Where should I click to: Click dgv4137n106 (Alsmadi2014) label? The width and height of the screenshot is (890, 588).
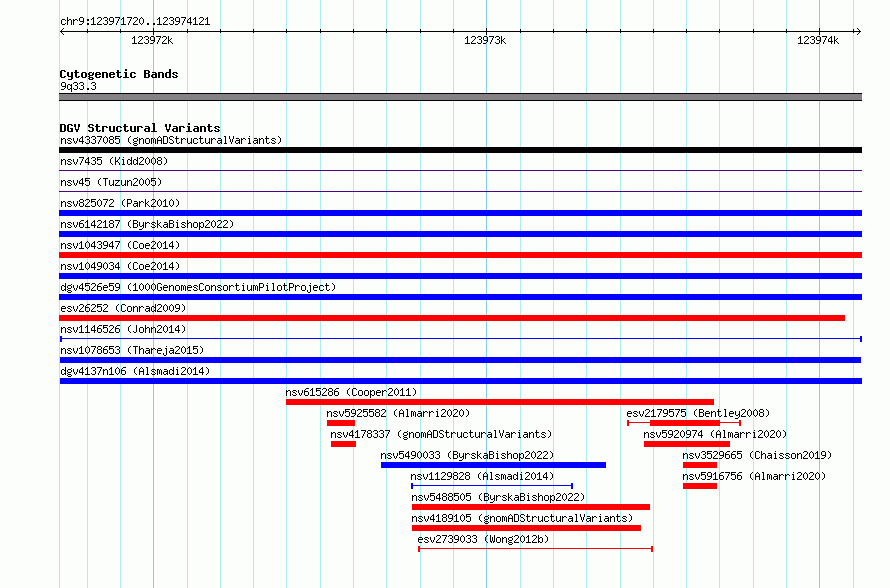coord(135,371)
